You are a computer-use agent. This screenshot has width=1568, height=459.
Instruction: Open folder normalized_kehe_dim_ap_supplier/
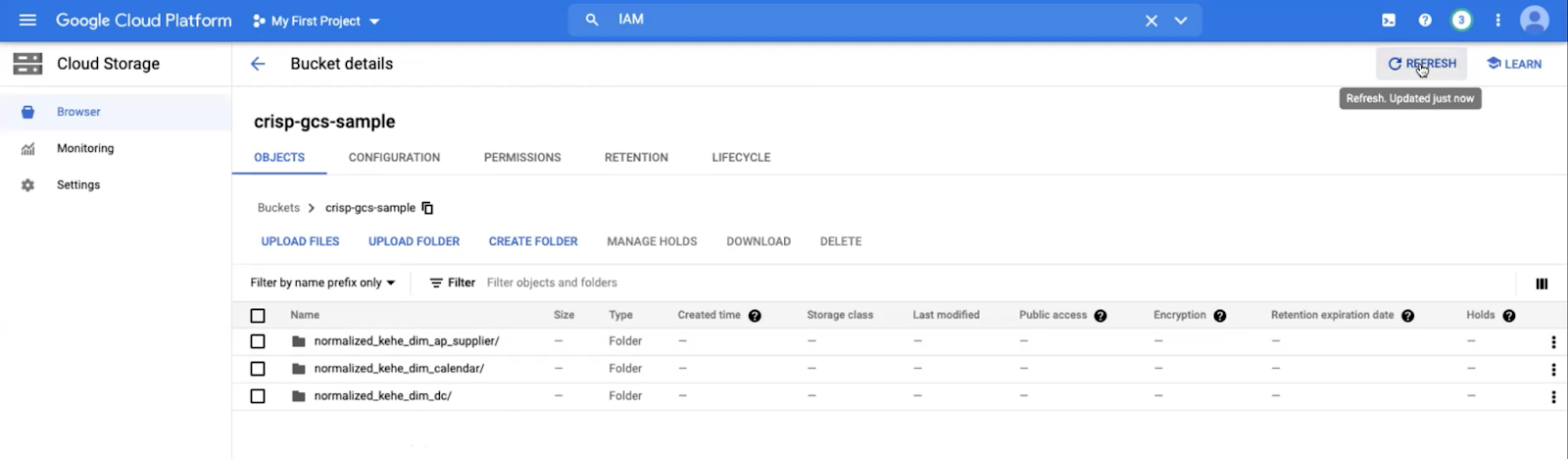tap(407, 341)
